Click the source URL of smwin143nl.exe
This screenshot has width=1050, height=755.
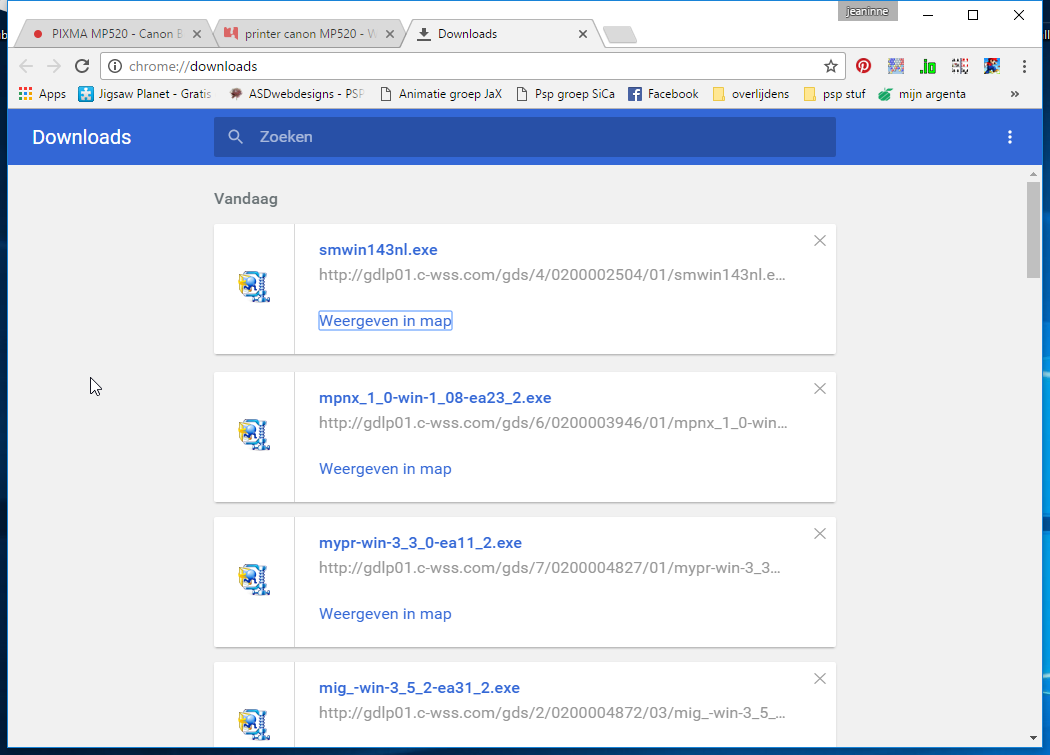click(x=552, y=275)
